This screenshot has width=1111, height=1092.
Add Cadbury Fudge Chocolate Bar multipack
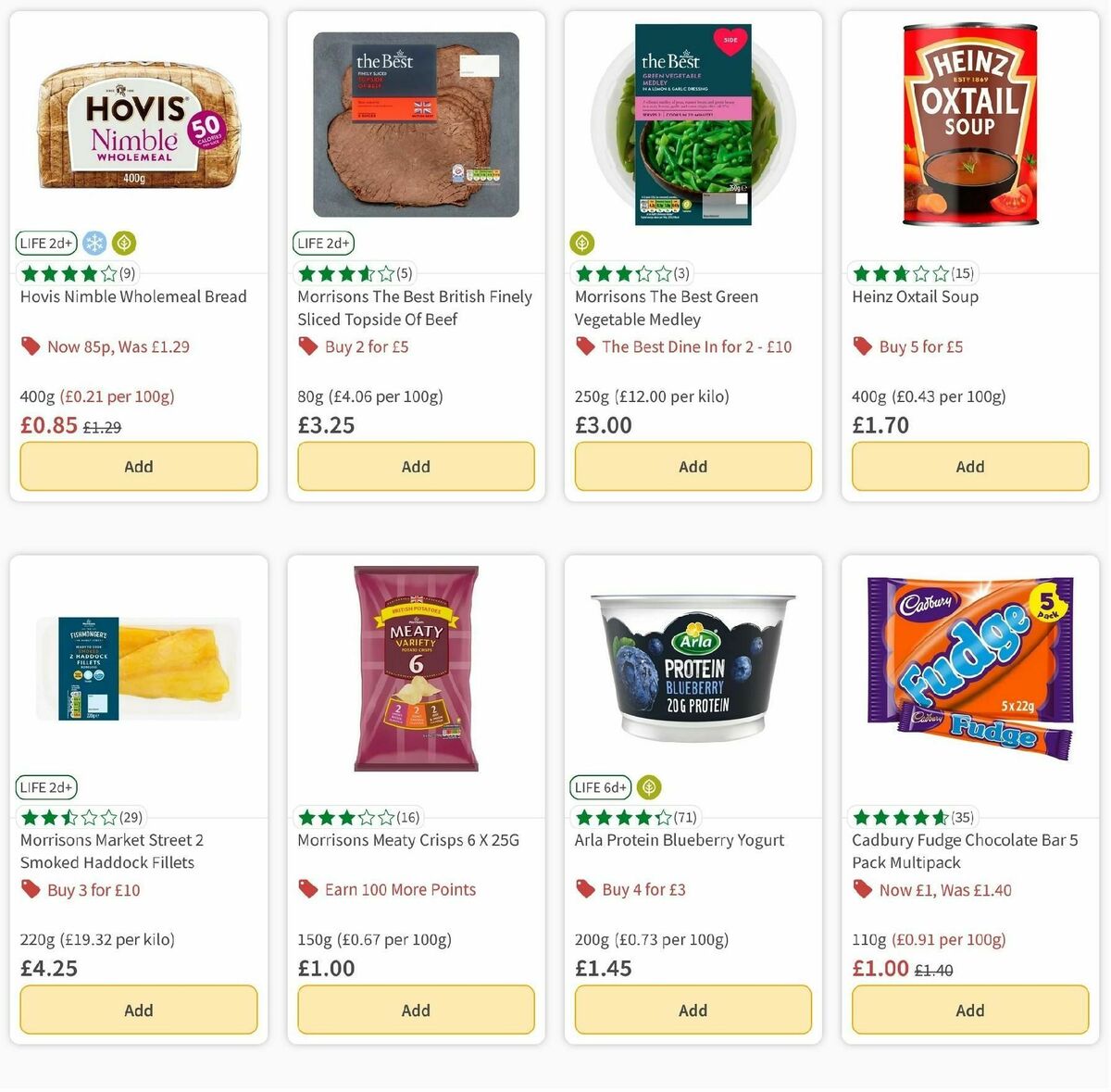[x=969, y=1010]
